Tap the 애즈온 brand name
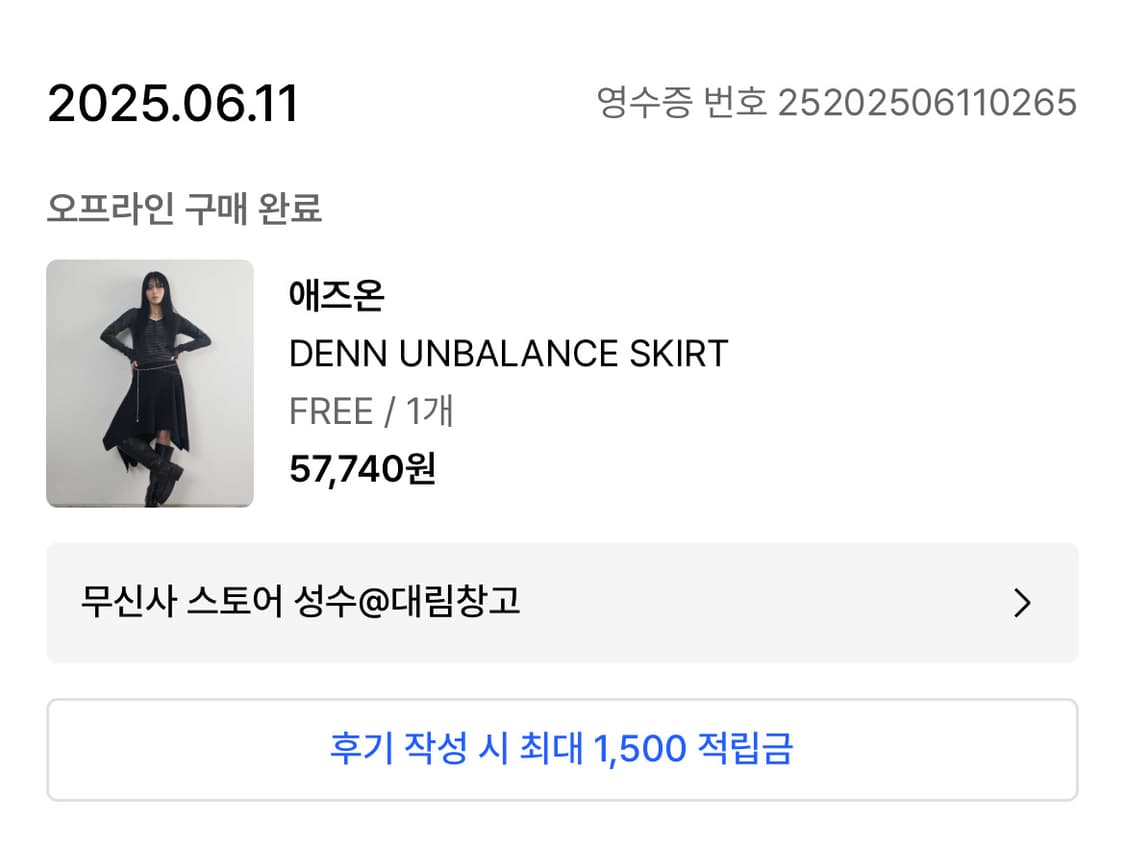 (x=336, y=295)
